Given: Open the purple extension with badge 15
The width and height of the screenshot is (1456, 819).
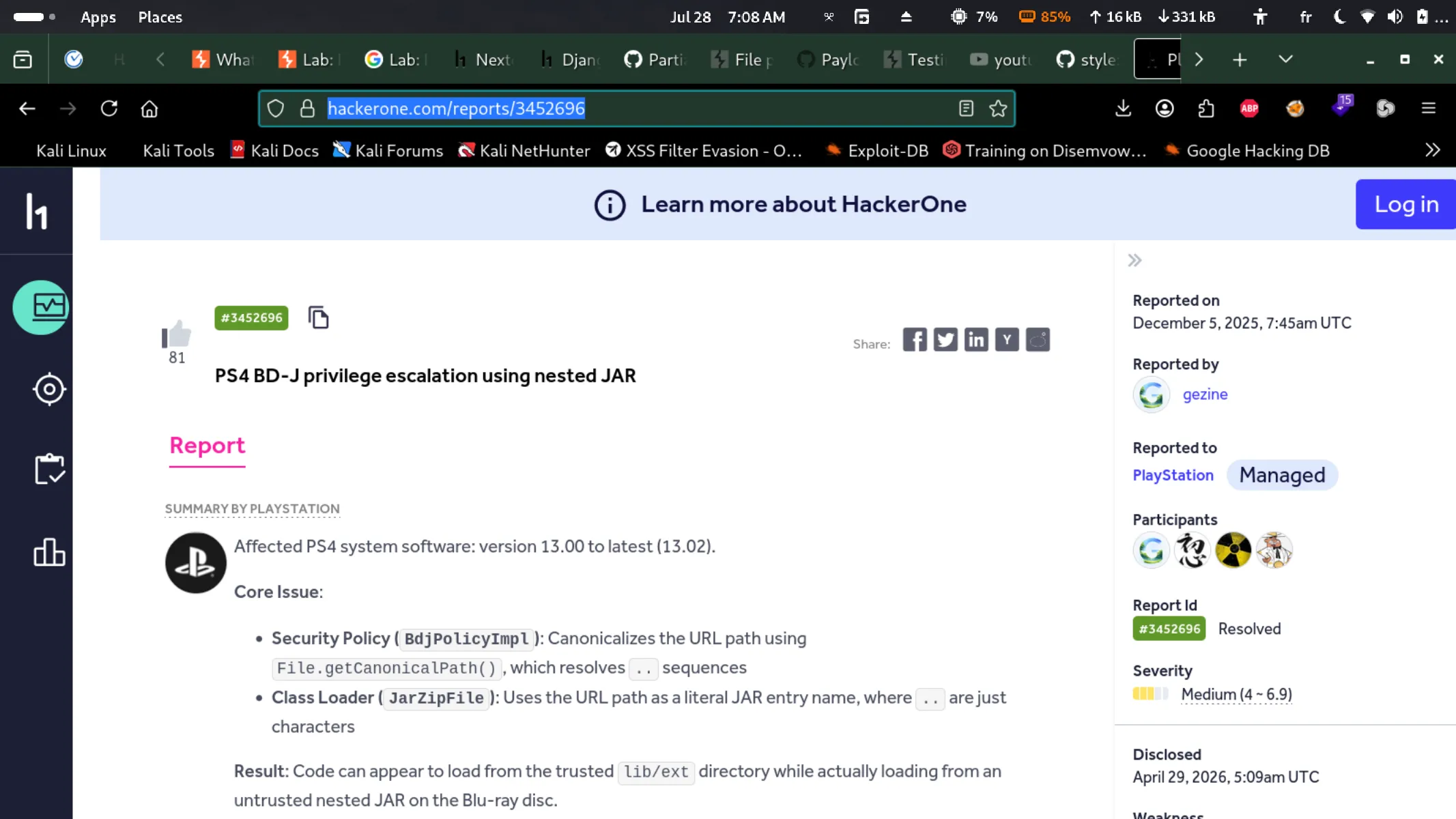Looking at the screenshot, I should 1342,106.
